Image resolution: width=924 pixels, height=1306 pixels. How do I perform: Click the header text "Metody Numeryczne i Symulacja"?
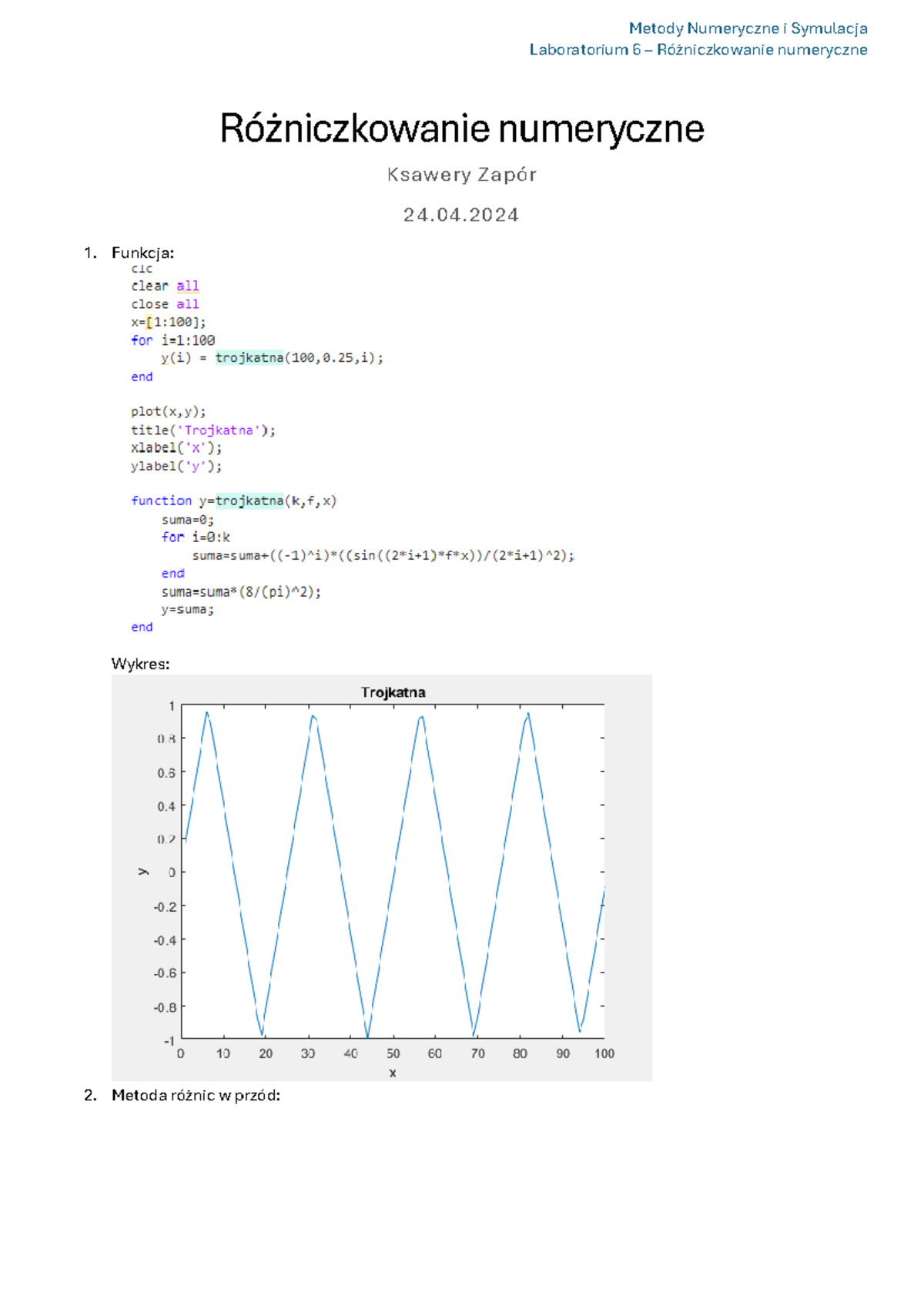pos(748,28)
